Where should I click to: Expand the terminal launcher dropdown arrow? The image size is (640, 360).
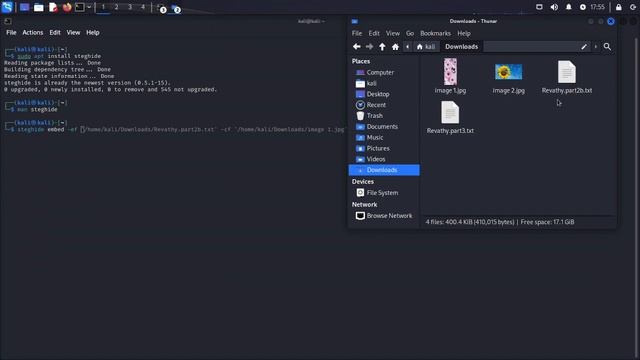(89, 7)
